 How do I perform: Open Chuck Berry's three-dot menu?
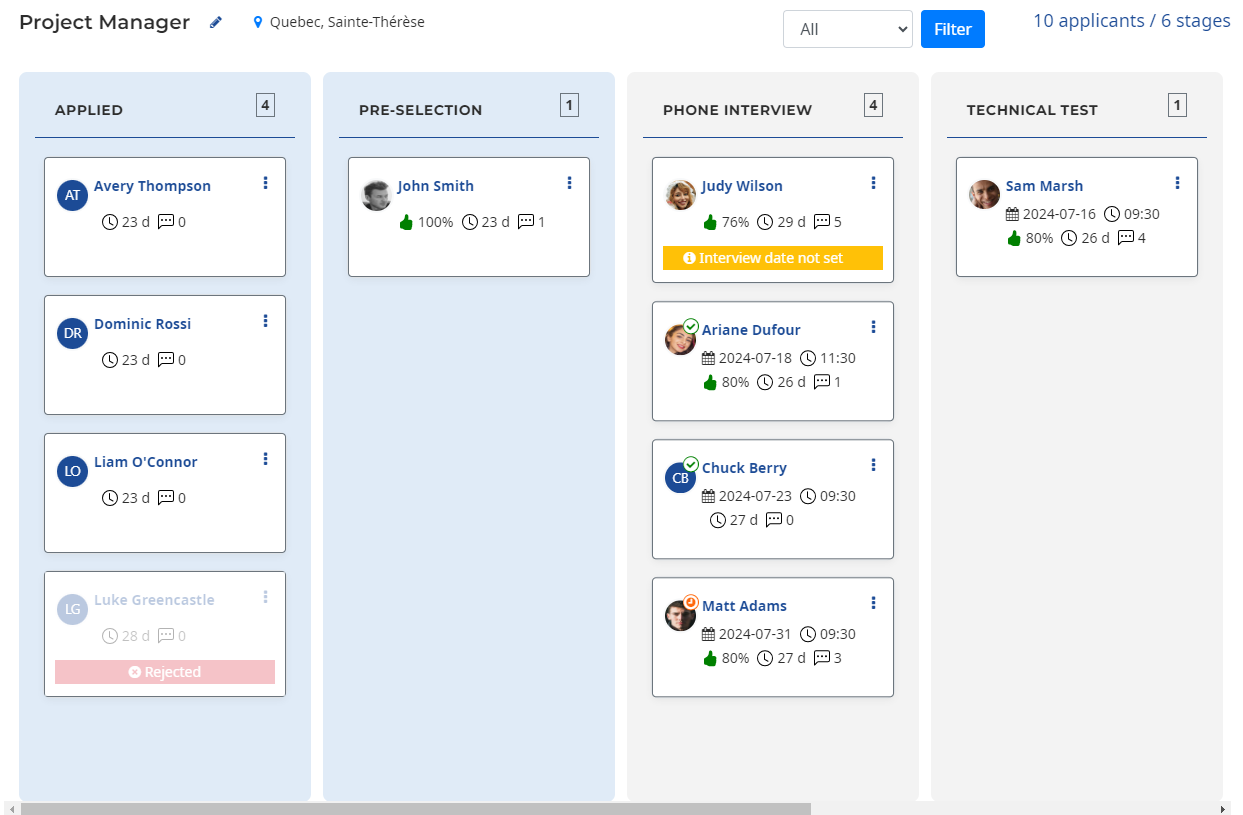(873, 465)
